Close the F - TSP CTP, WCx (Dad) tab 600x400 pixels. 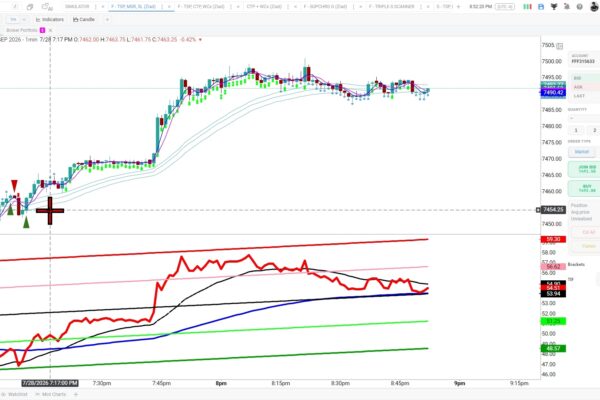(238, 7)
